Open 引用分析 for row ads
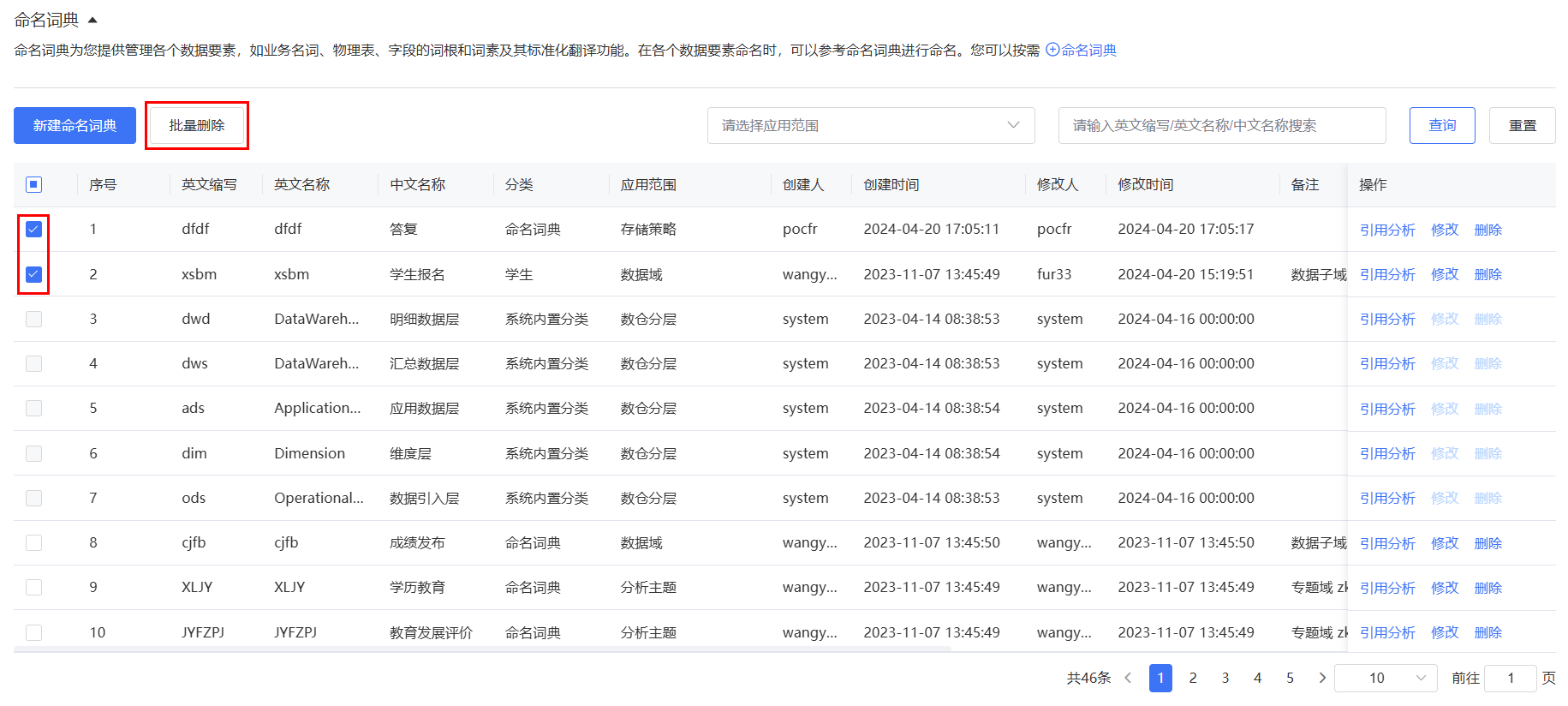This screenshot has height=706, width=1568. pyautogui.click(x=1387, y=409)
